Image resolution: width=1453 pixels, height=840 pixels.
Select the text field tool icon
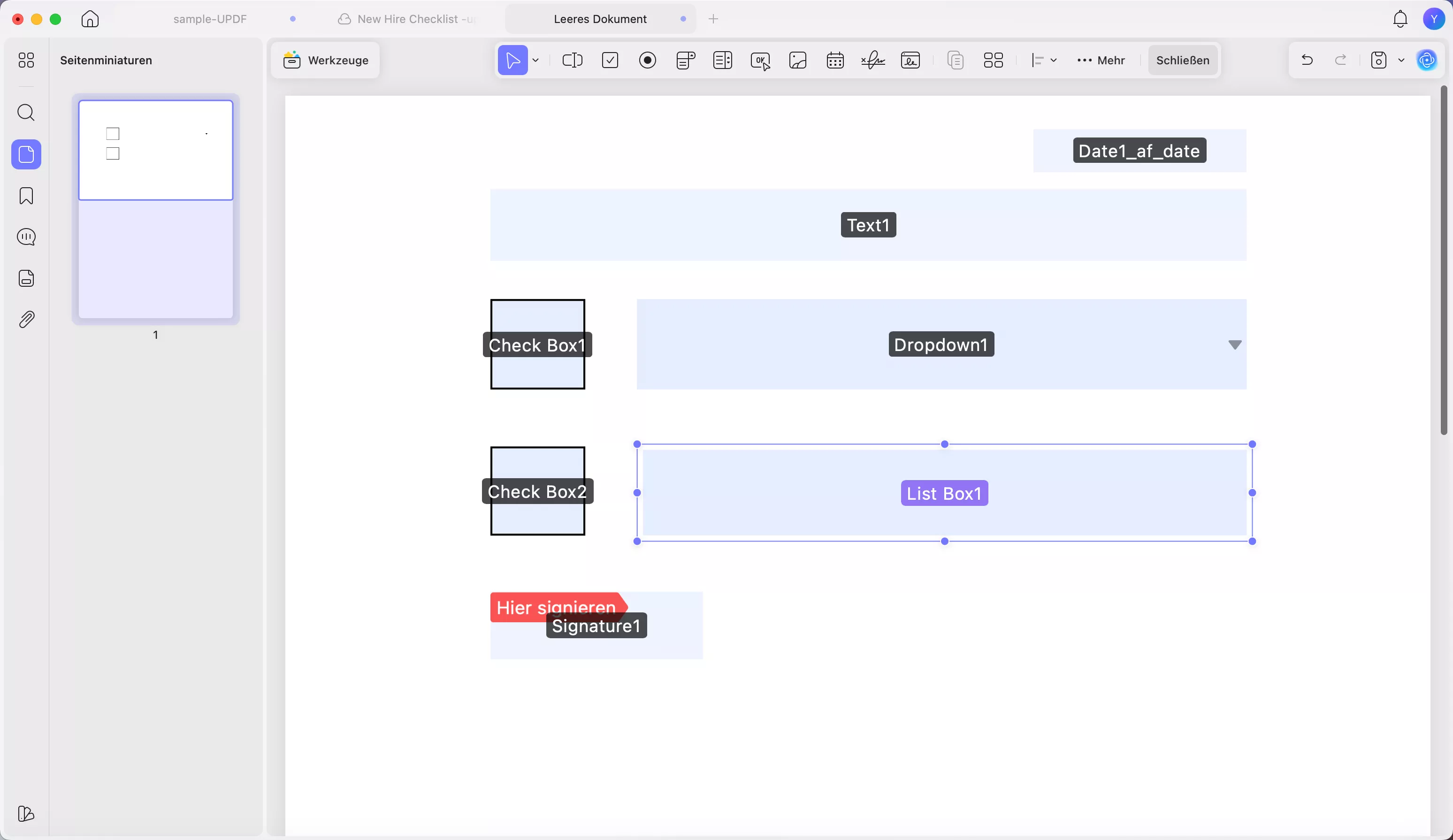coord(572,60)
